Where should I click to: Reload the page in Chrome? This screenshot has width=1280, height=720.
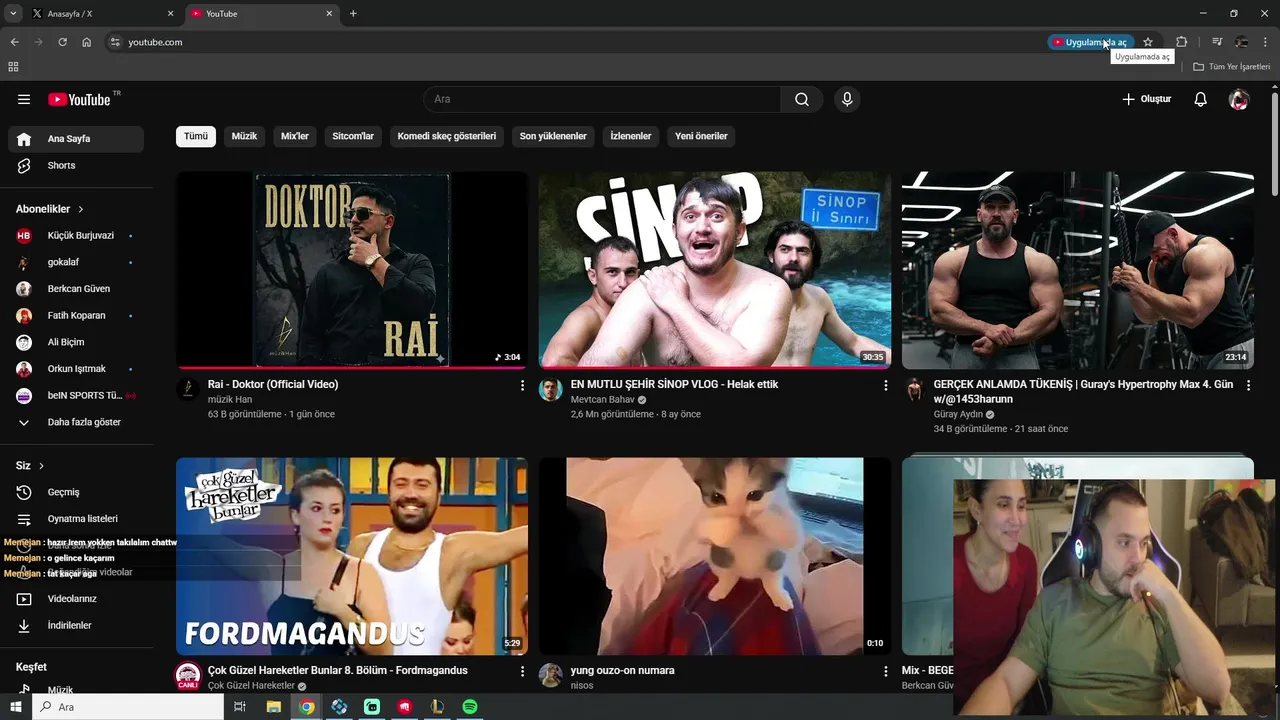pos(62,42)
